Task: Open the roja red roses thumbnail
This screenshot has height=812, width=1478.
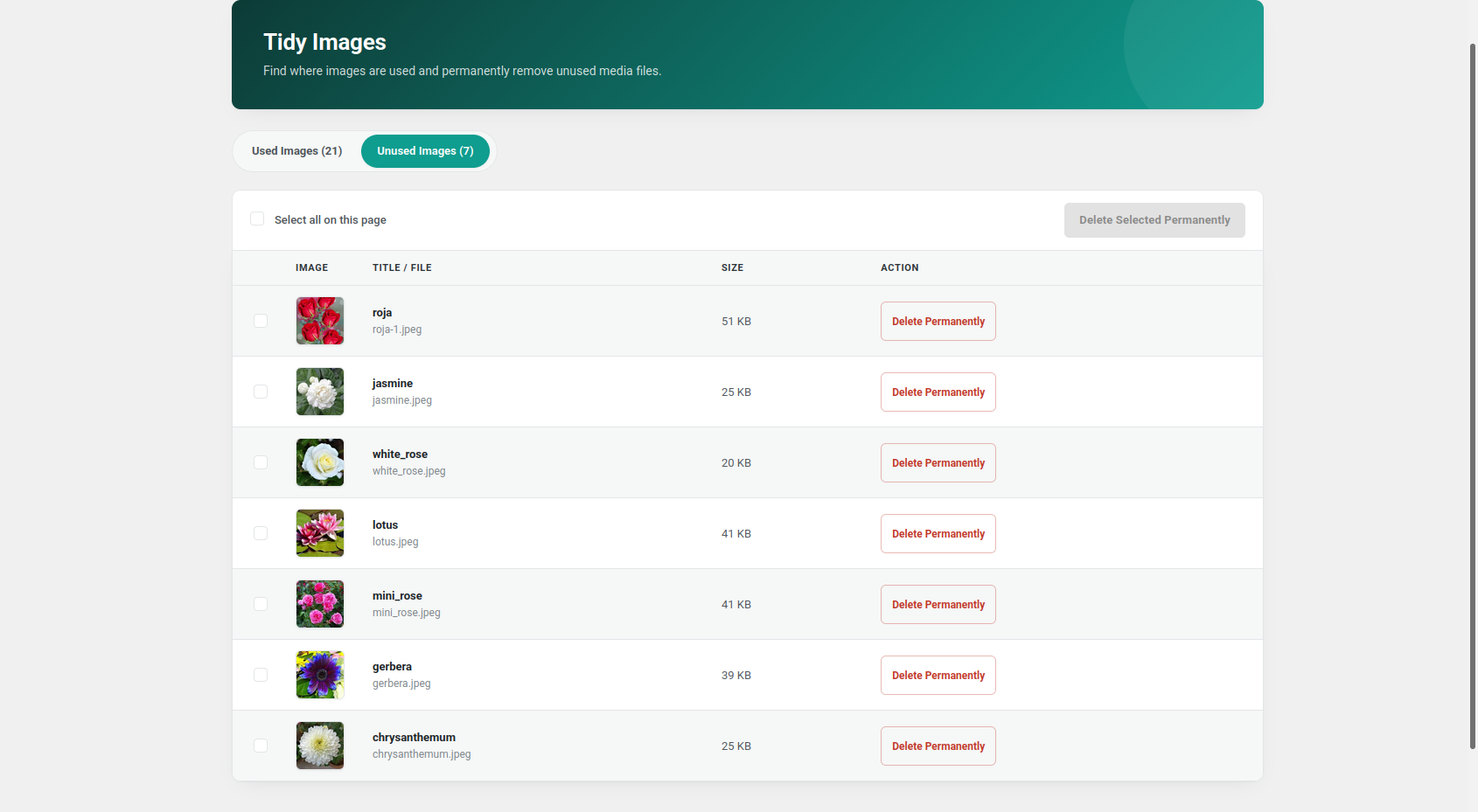Action: pos(320,321)
